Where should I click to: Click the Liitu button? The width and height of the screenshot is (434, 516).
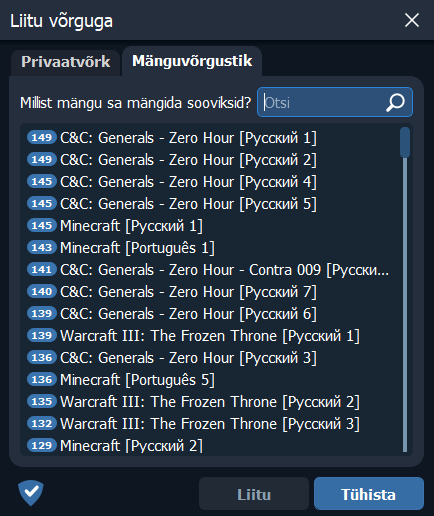254,494
